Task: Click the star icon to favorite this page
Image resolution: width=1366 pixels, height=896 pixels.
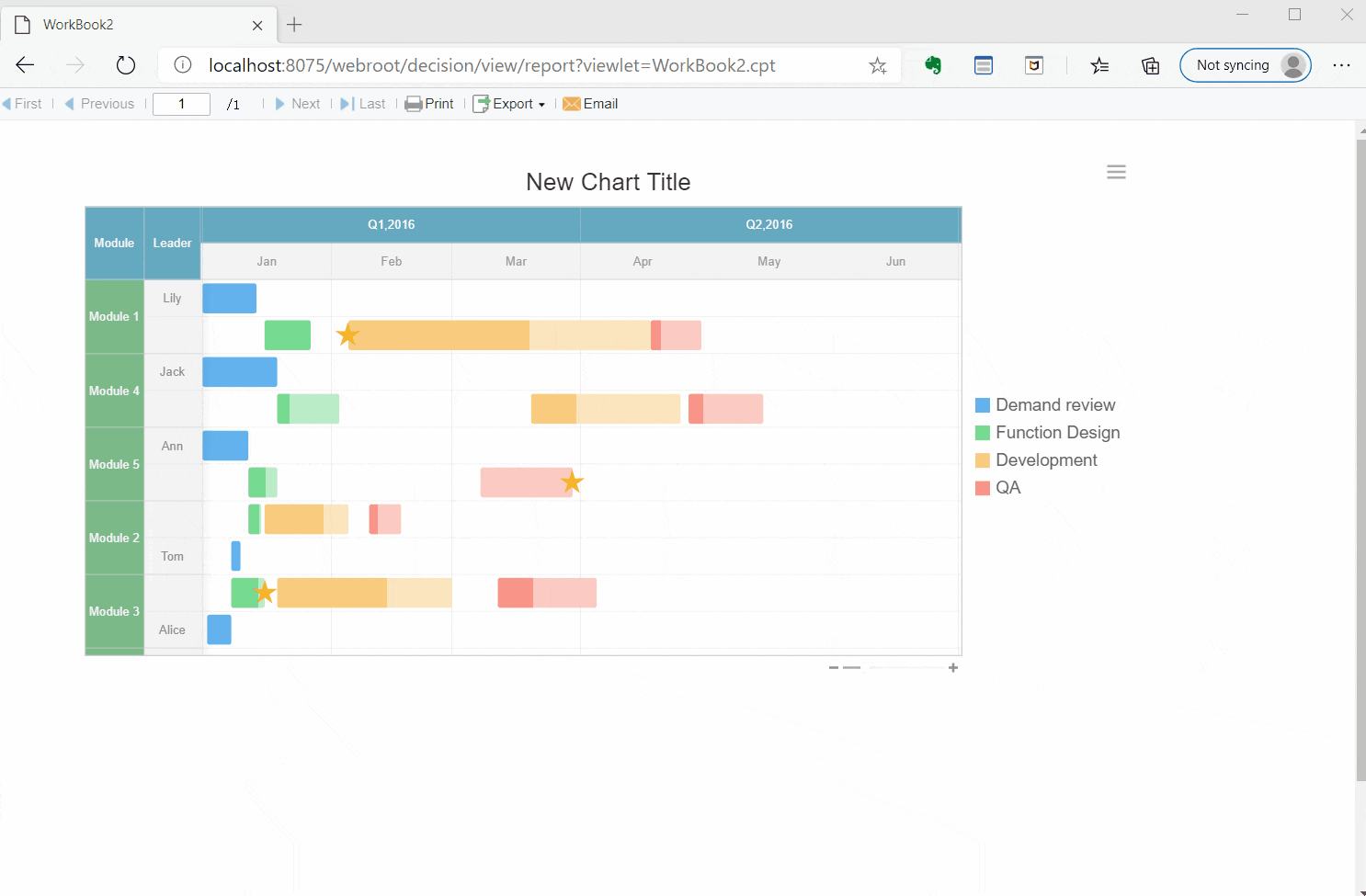Action: pos(878,65)
